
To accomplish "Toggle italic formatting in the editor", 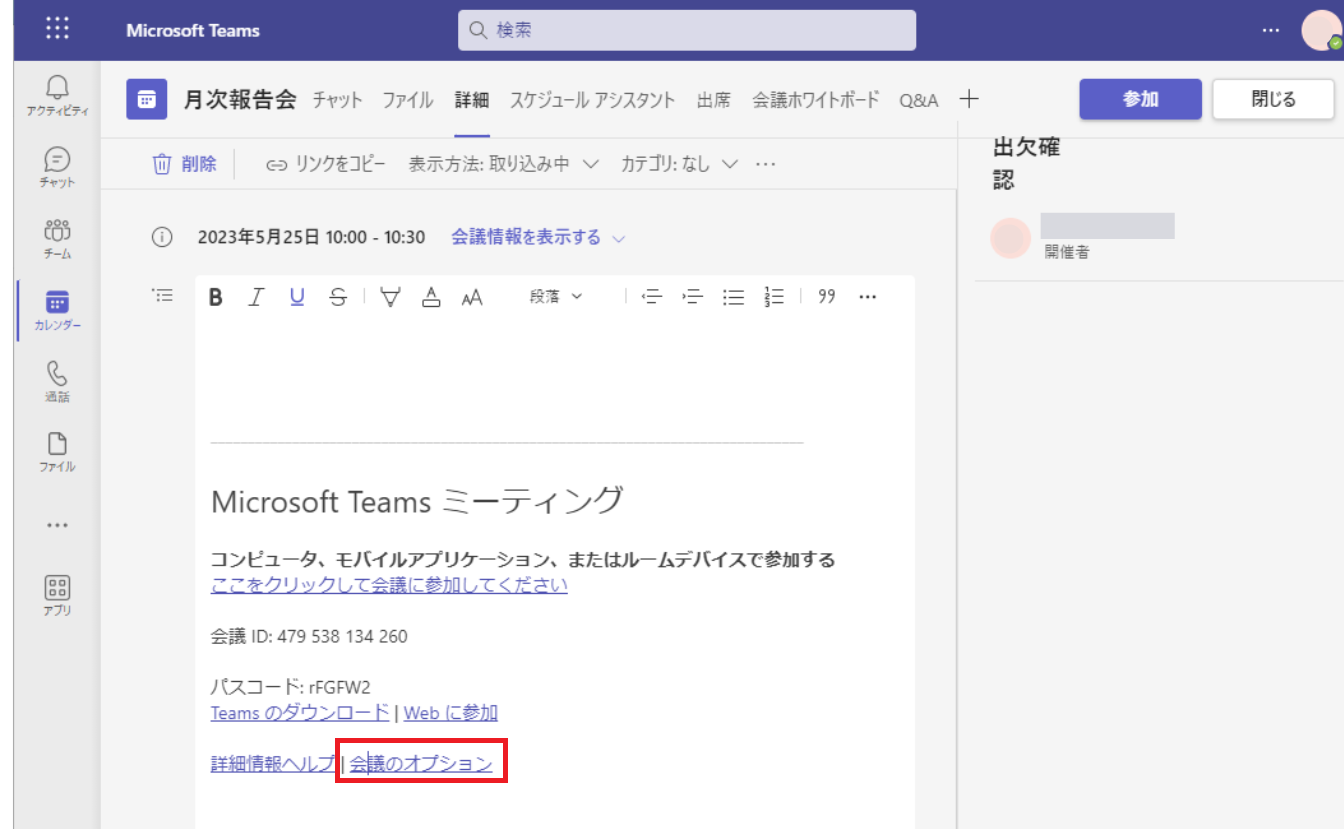I will pyautogui.click(x=256, y=297).
